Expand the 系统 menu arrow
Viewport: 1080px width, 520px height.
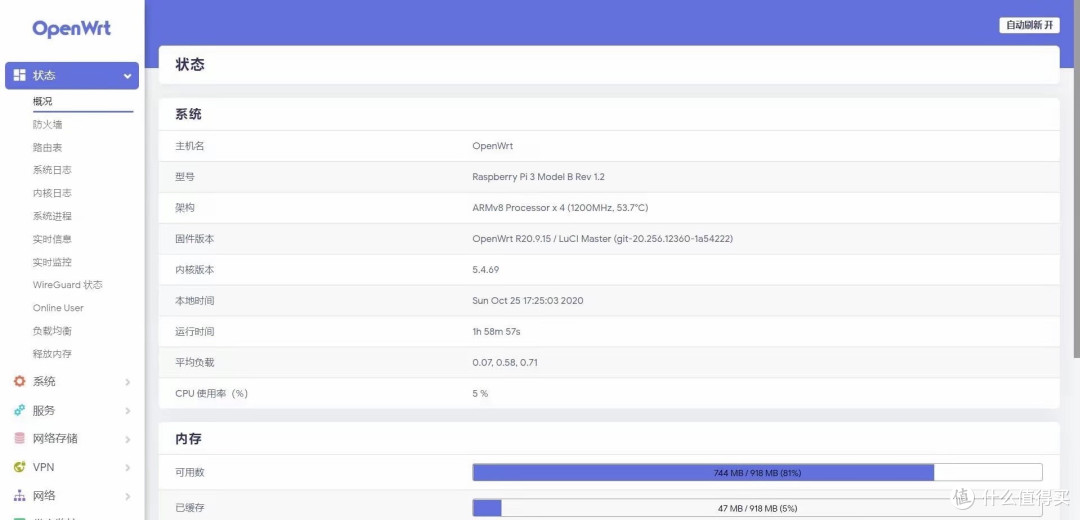[x=127, y=382]
